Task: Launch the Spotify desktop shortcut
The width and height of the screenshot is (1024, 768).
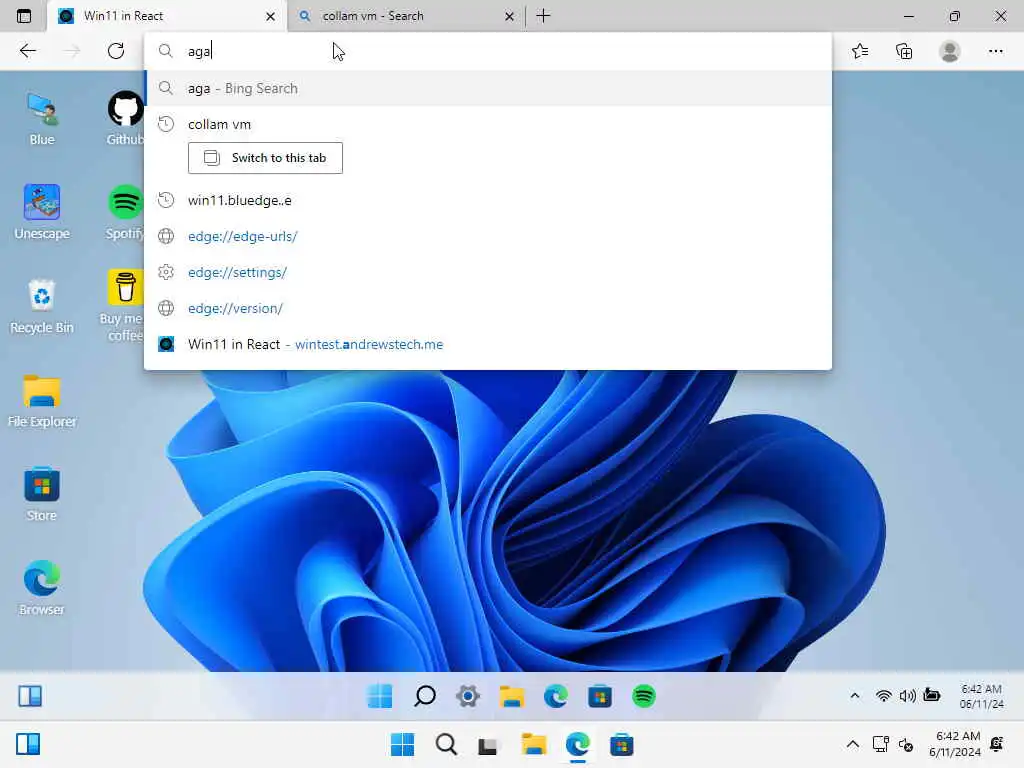Action: coord(125,213)
